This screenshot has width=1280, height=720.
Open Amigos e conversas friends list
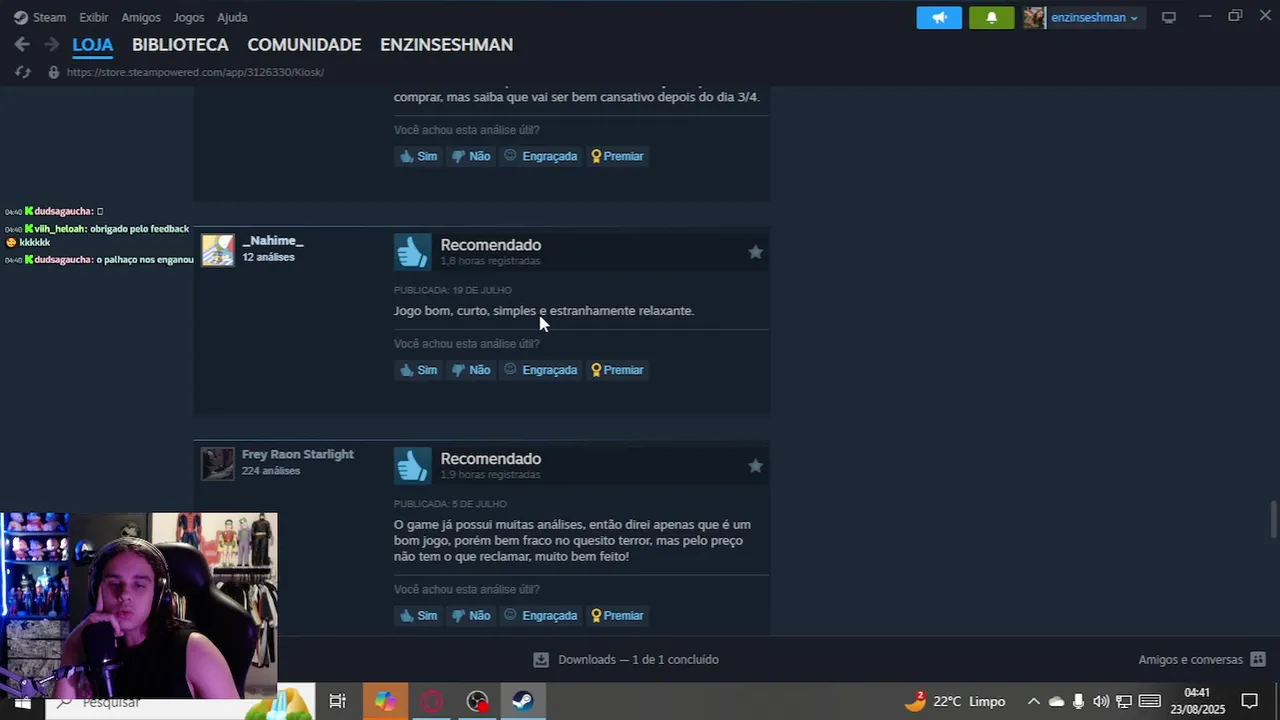coord(1202,660)
